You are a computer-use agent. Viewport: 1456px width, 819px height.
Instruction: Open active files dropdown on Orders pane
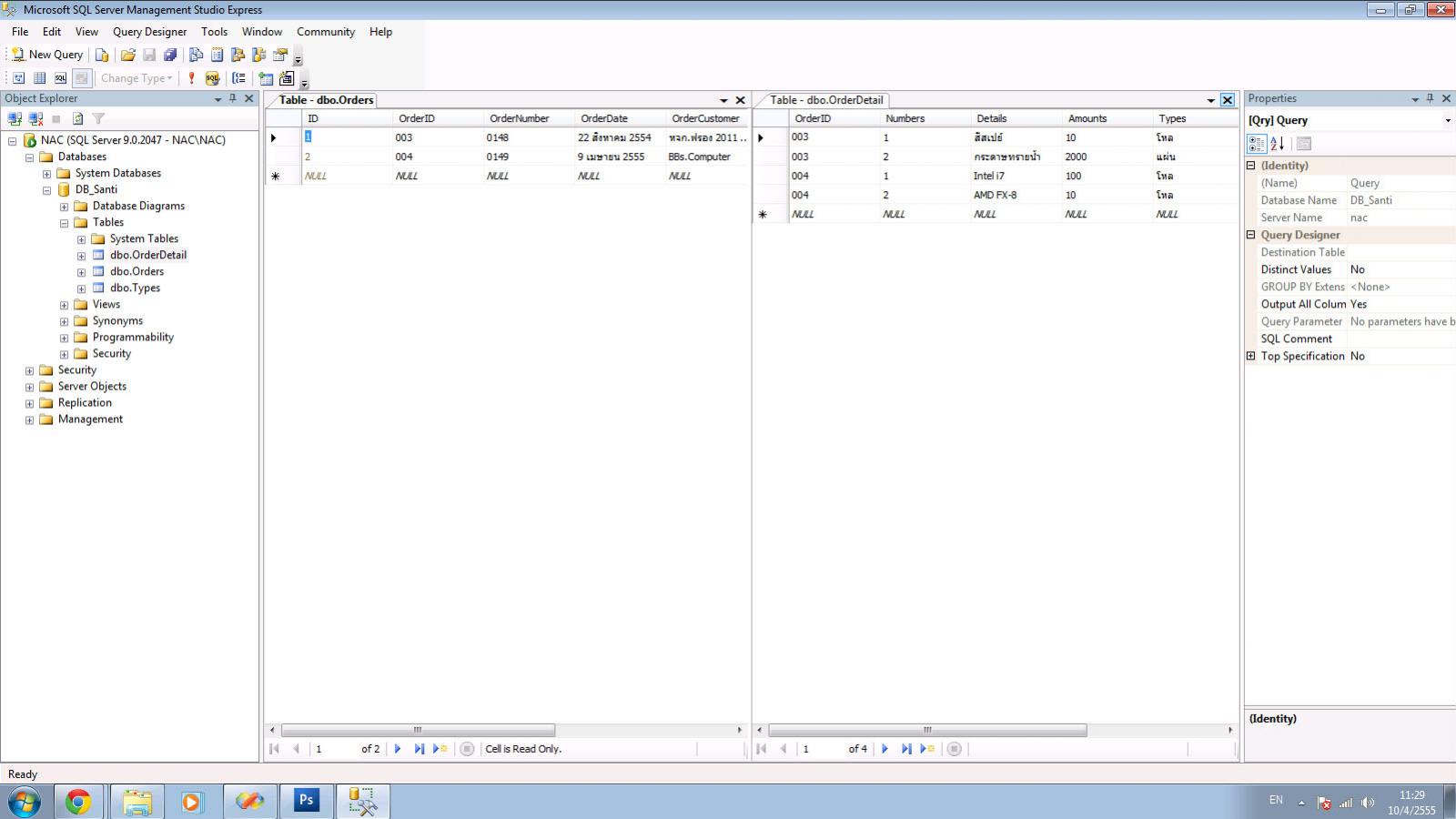724,100
